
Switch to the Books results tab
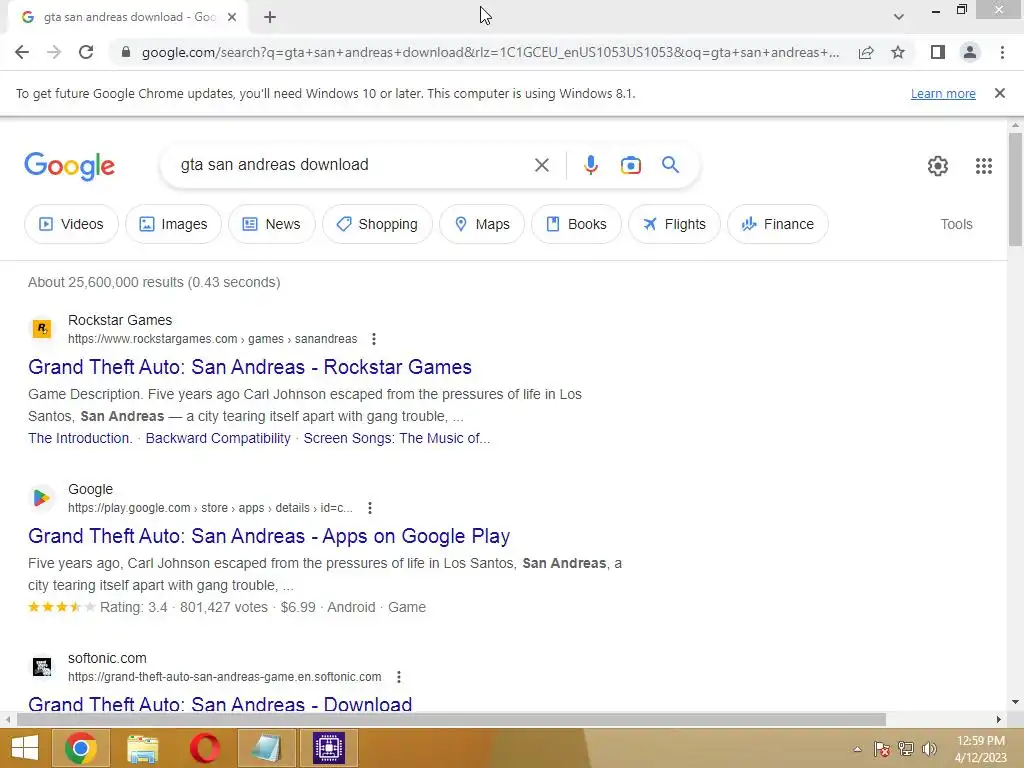coord(576,224)
